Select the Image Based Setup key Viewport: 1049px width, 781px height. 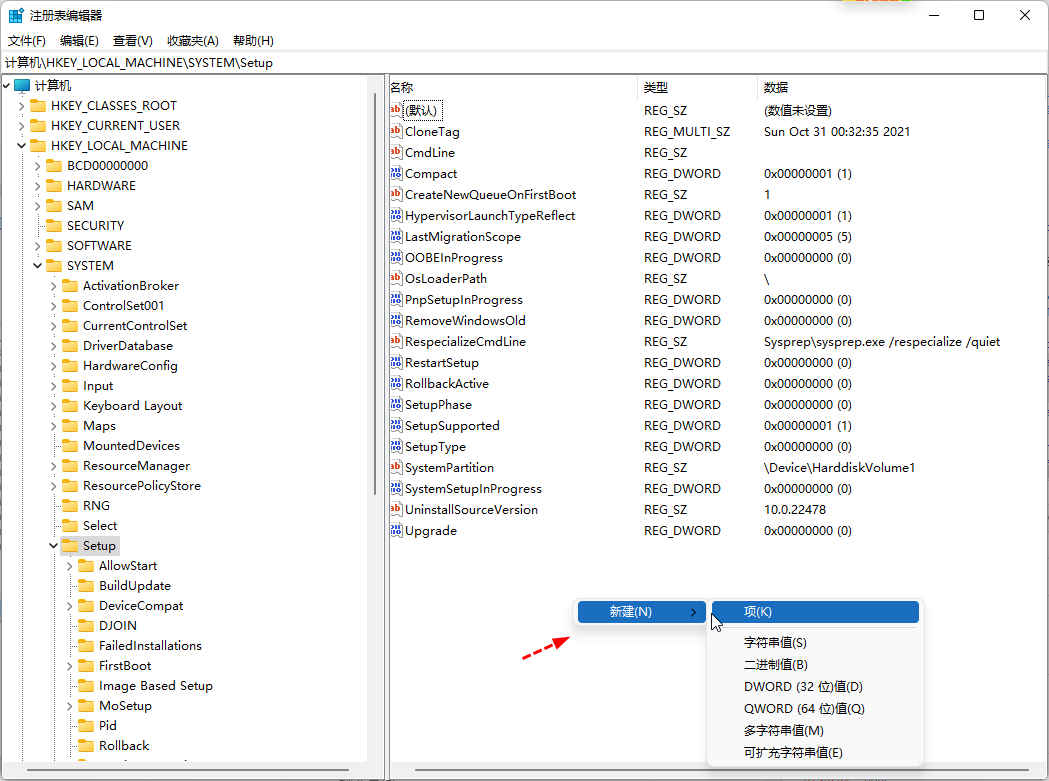[156, 686]
